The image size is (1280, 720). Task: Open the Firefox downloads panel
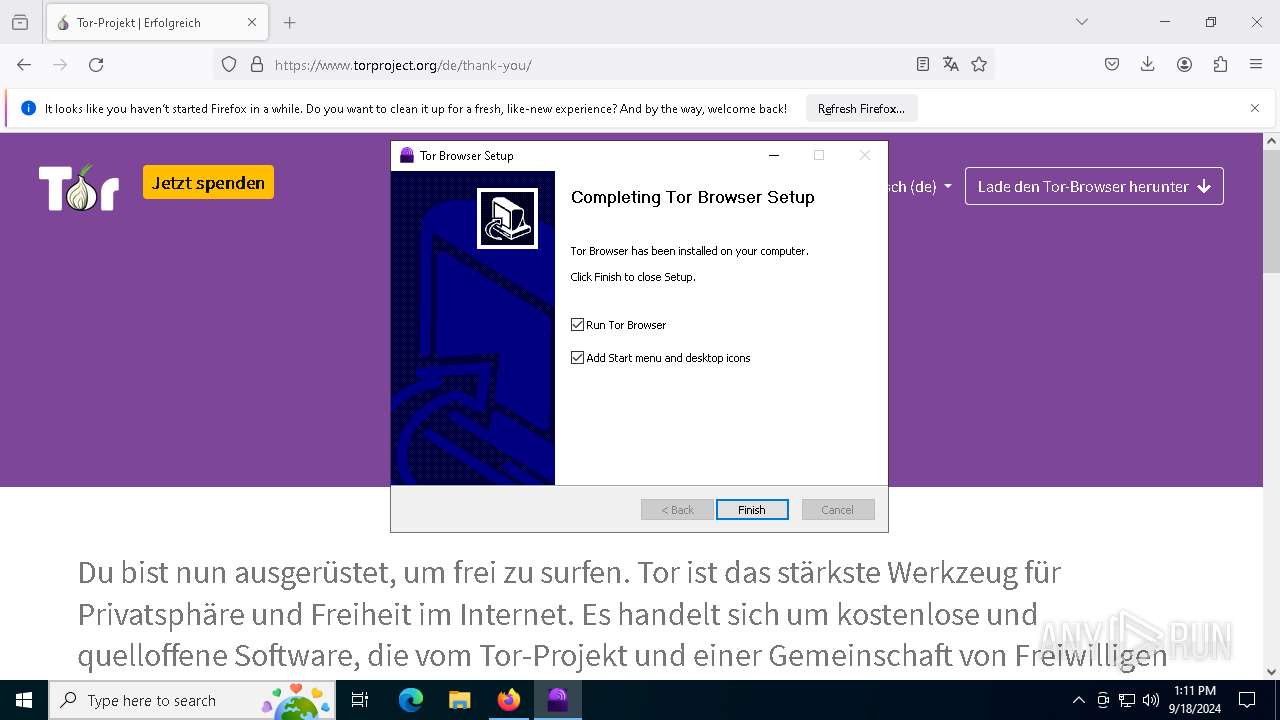click(1148, 64)
